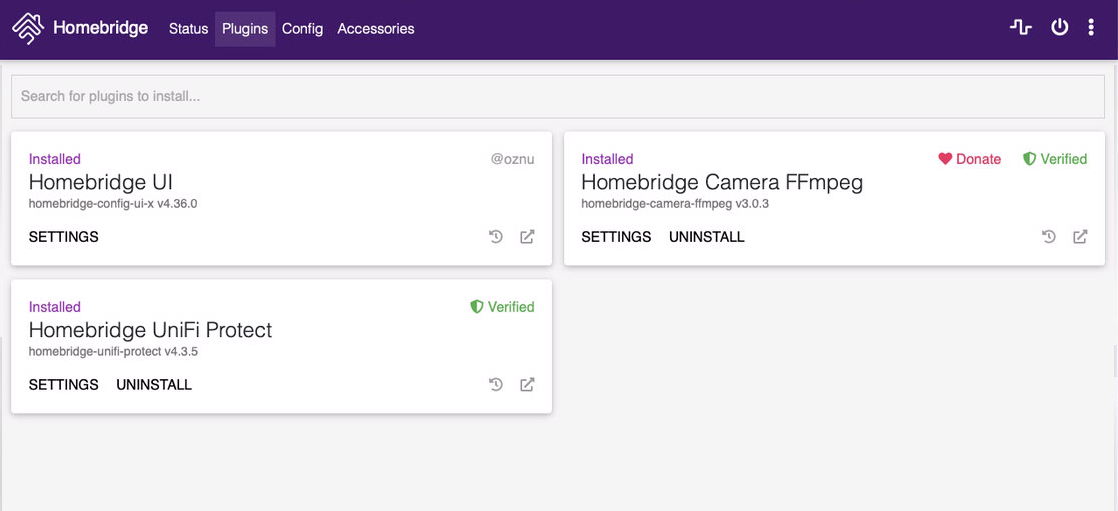This screenshot has height=511, width=1118.
Task: Click the Homebridge UniFi Protect title
Action: pos(150,331)
